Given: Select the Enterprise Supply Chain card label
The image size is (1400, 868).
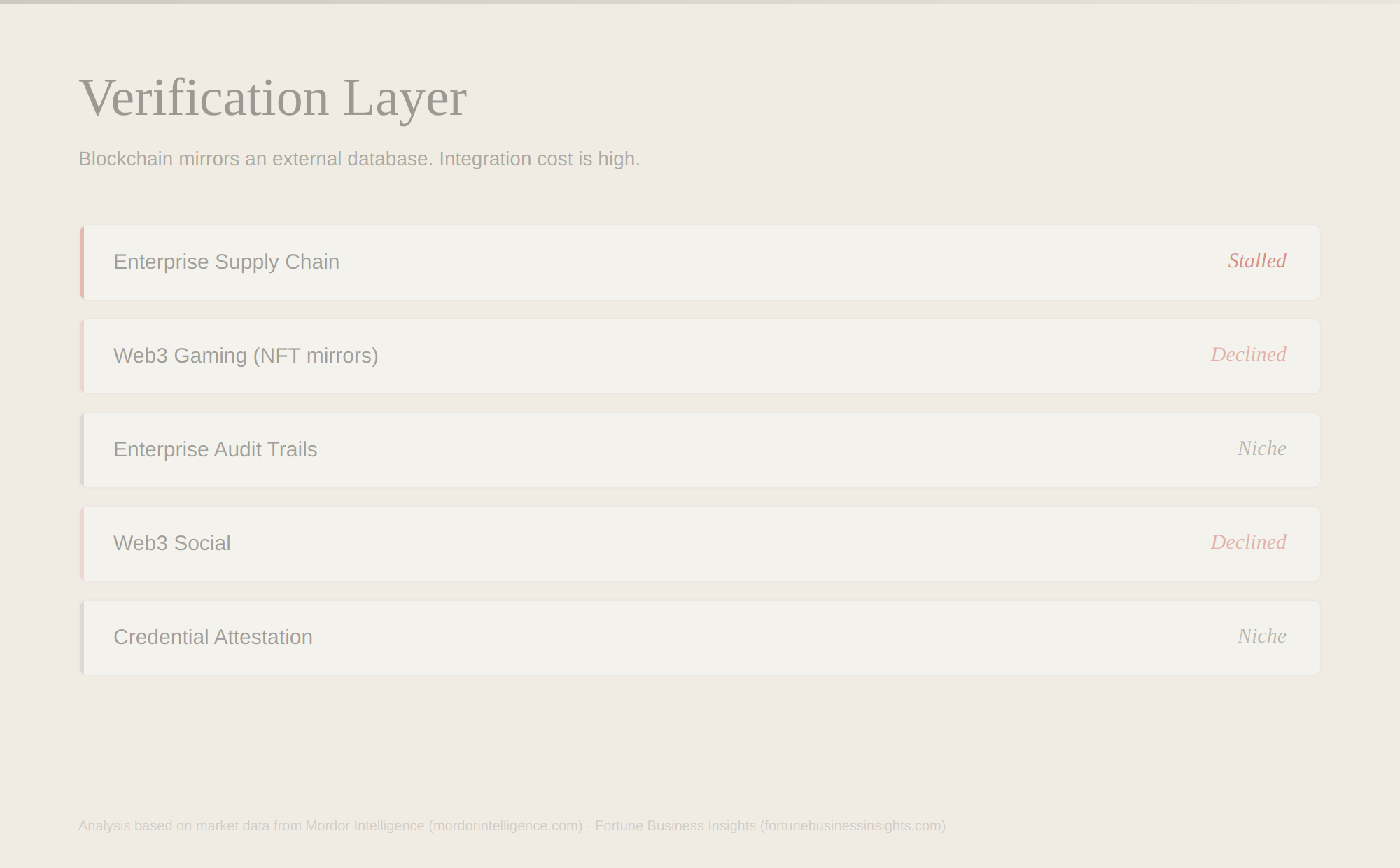Looking at the screenshot, I should coord(226,262).
